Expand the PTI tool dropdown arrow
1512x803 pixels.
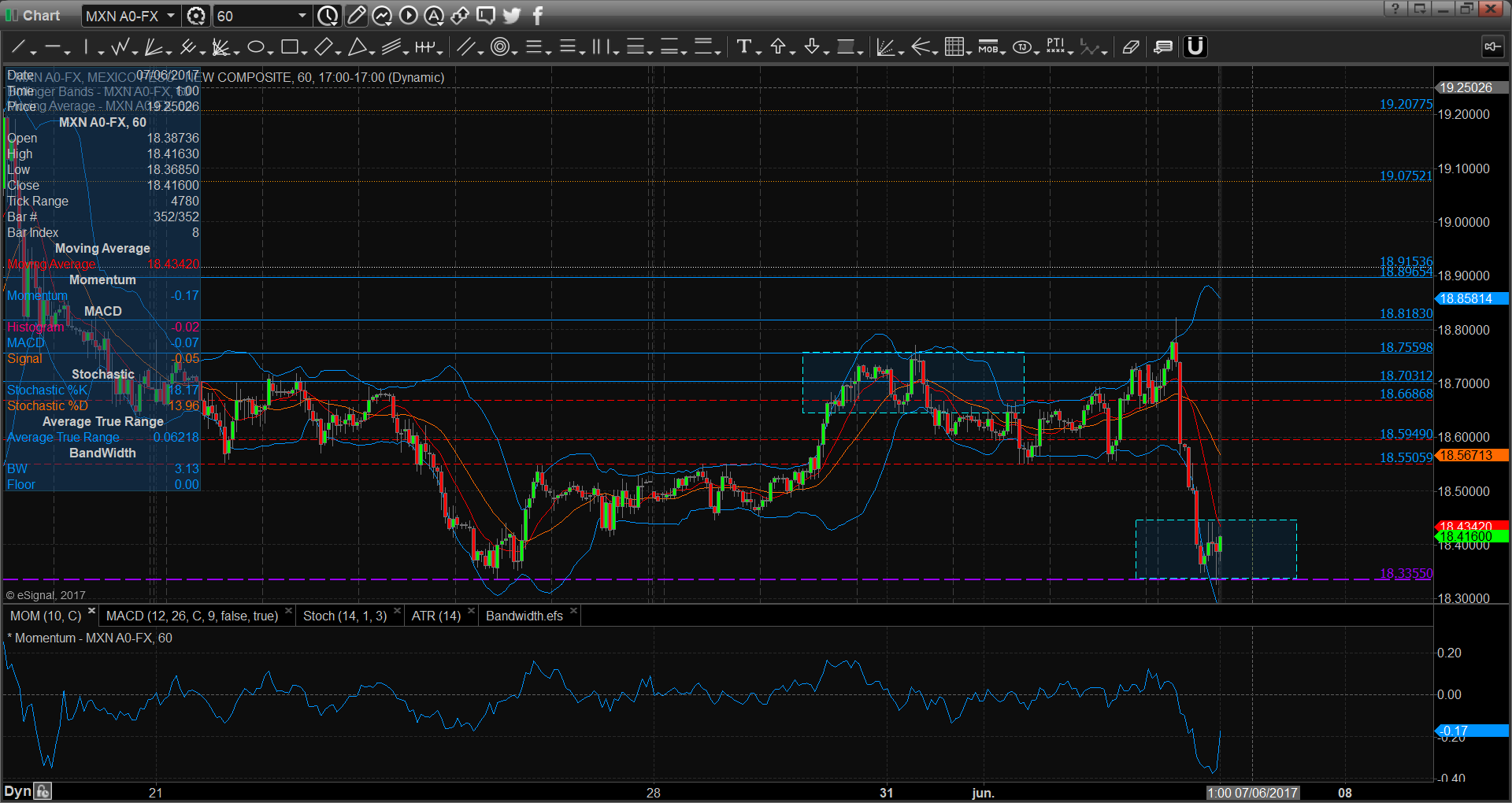(x=1071, y=52)
